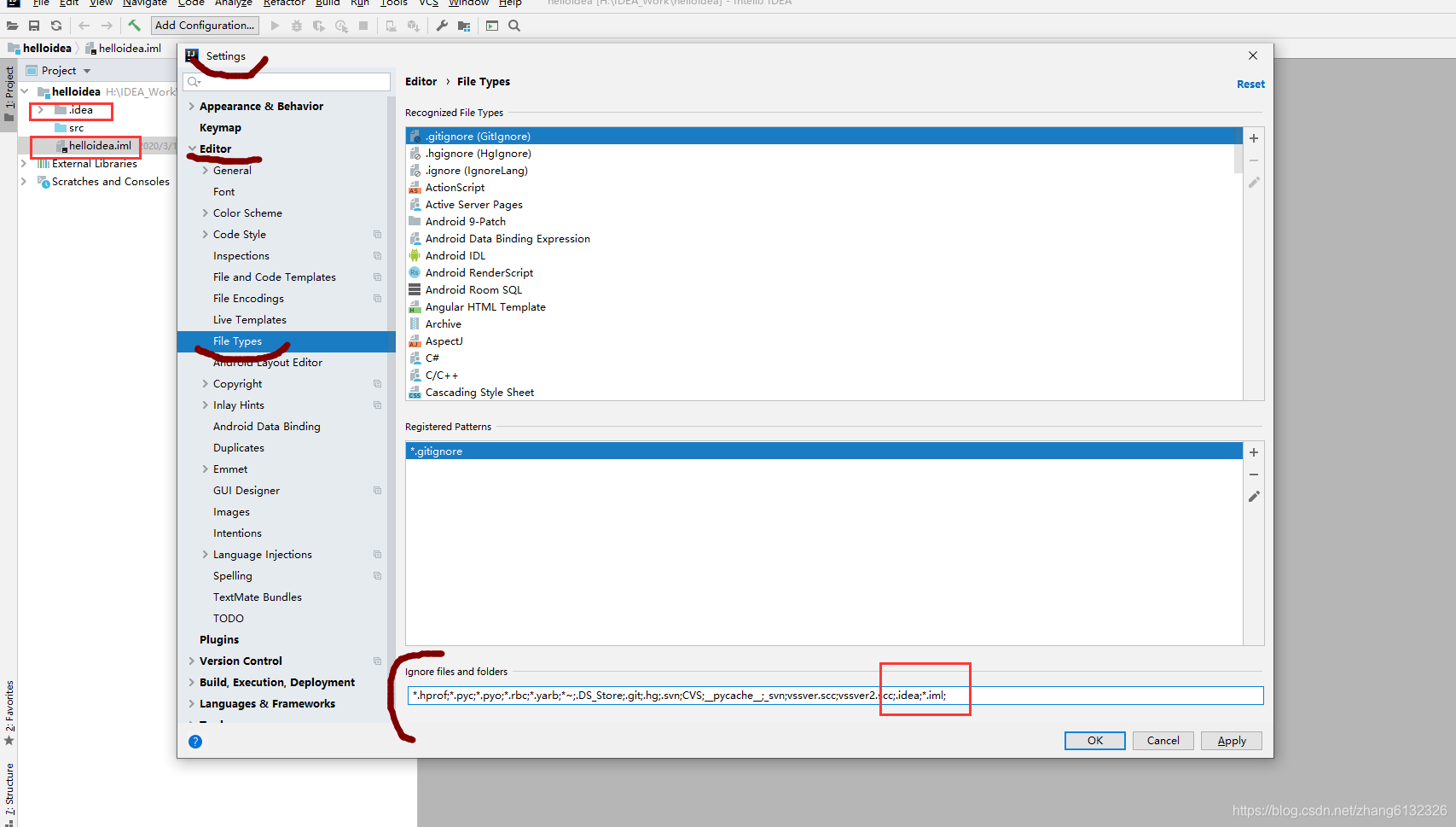
Task: Expand the .idea folder in project tree
Action: [x=40, y=110]
